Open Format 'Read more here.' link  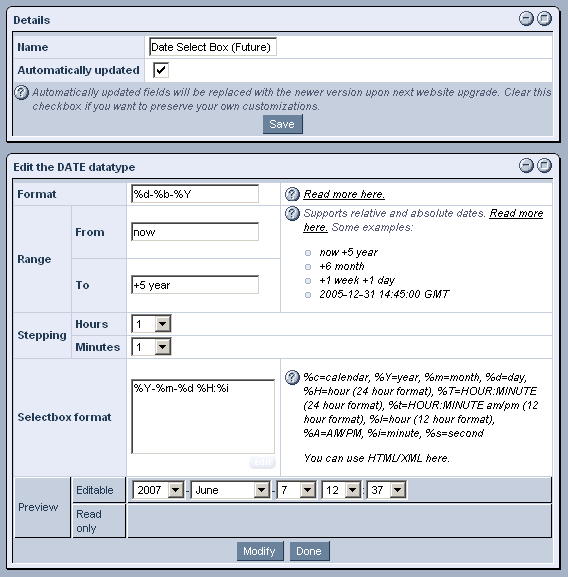coord(344,194)
